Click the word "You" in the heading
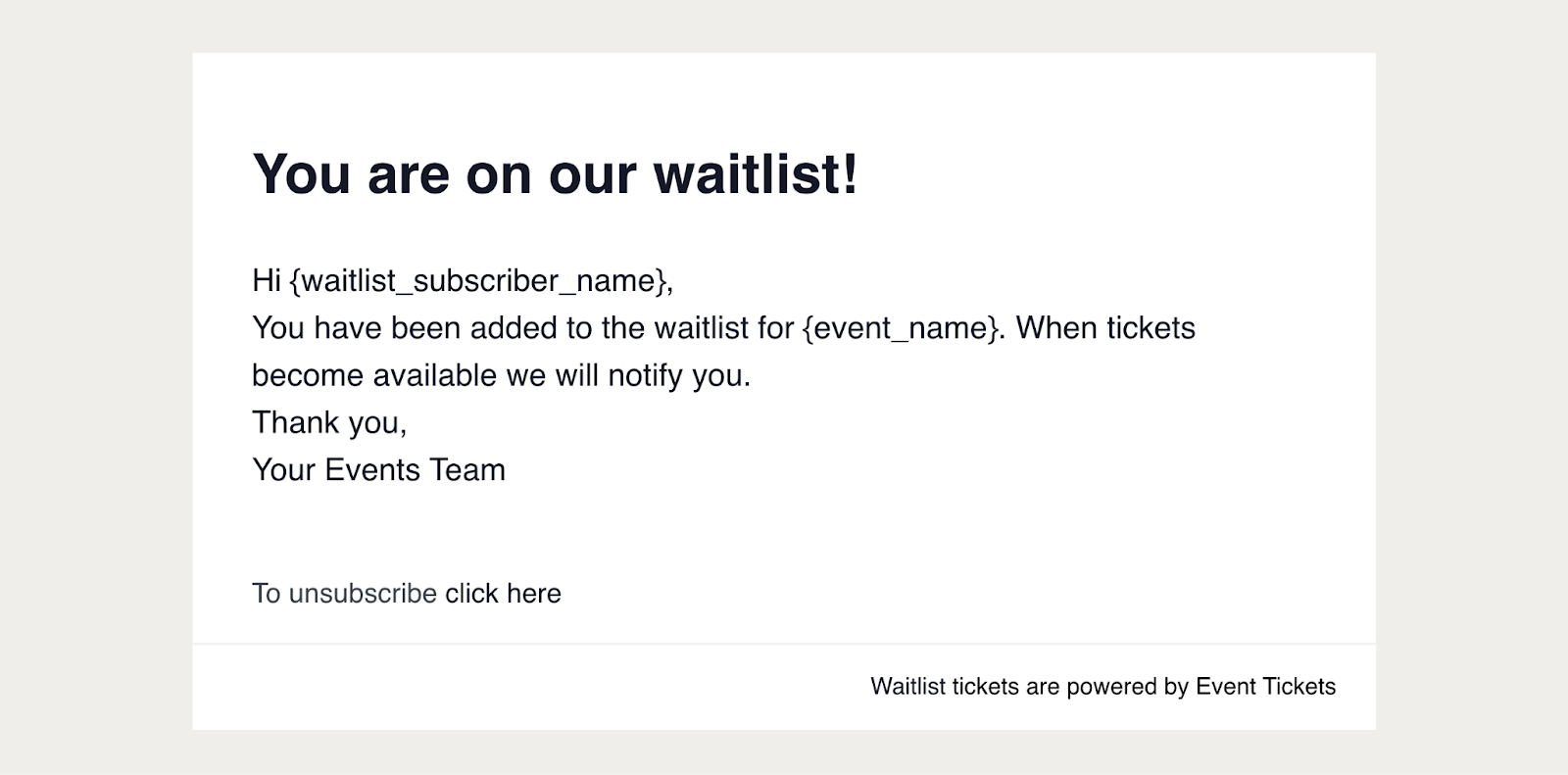The width and height of the screenshot is (1568, 775). [301, 174]
